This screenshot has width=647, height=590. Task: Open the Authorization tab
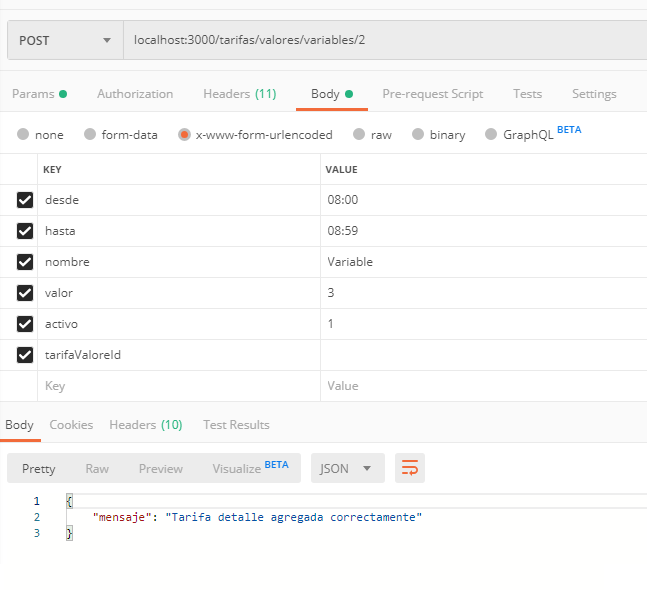135,94
